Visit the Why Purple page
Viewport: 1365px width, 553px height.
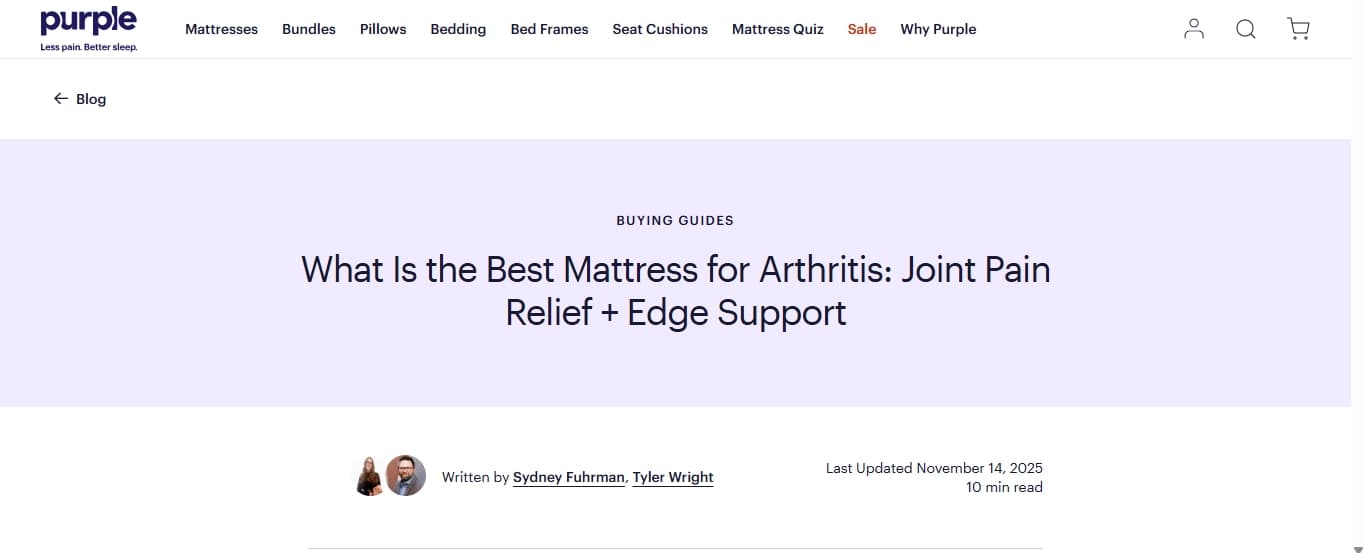(938, 29)
